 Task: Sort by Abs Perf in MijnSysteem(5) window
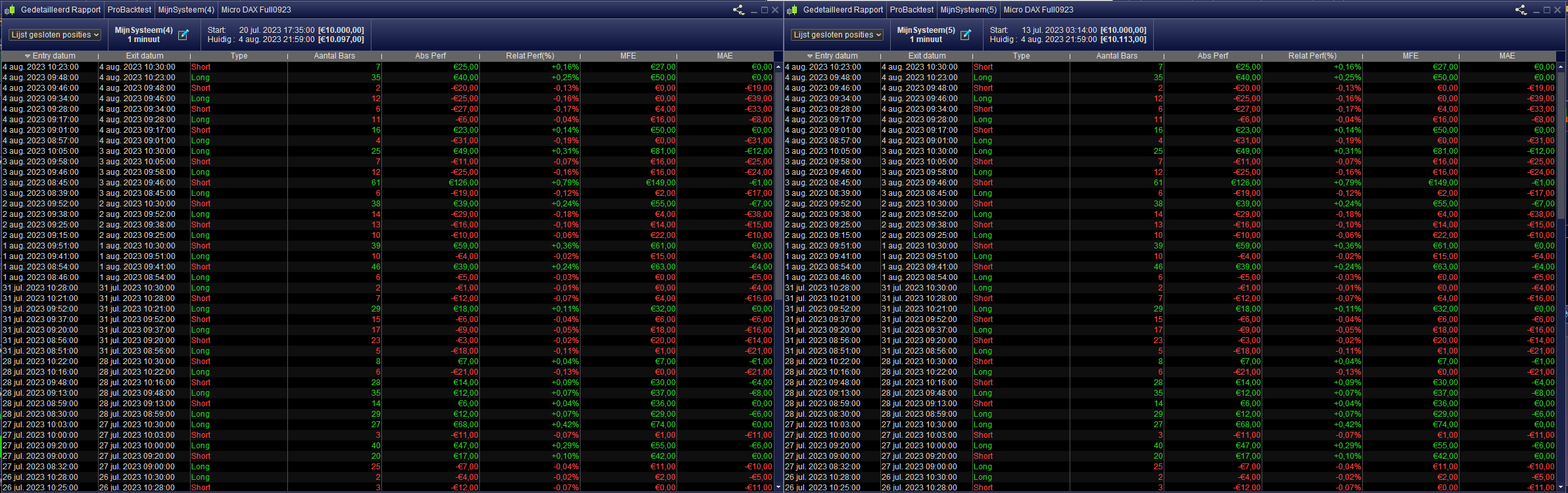[x=1213, y=56]
